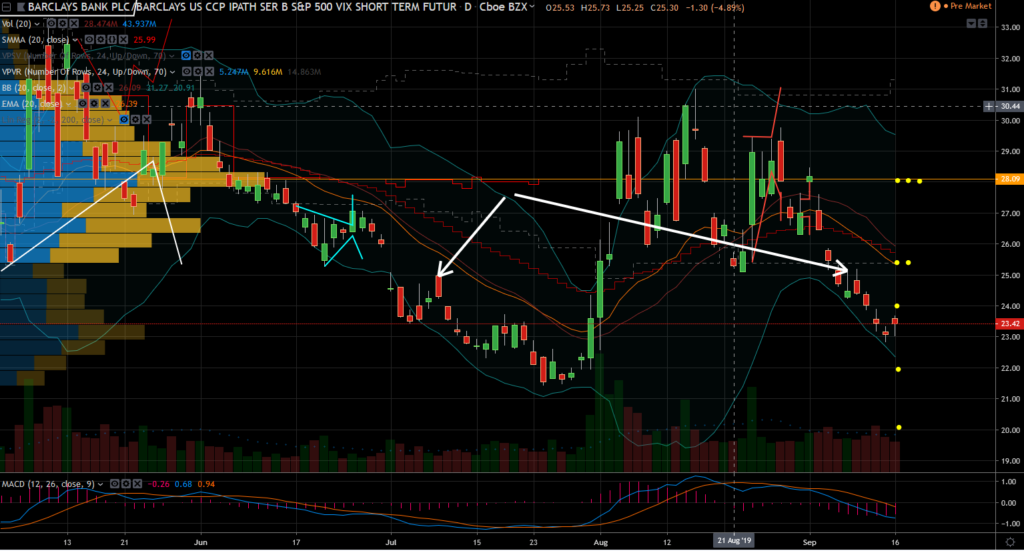Open SMMA source code braces icon

point(112,40)
